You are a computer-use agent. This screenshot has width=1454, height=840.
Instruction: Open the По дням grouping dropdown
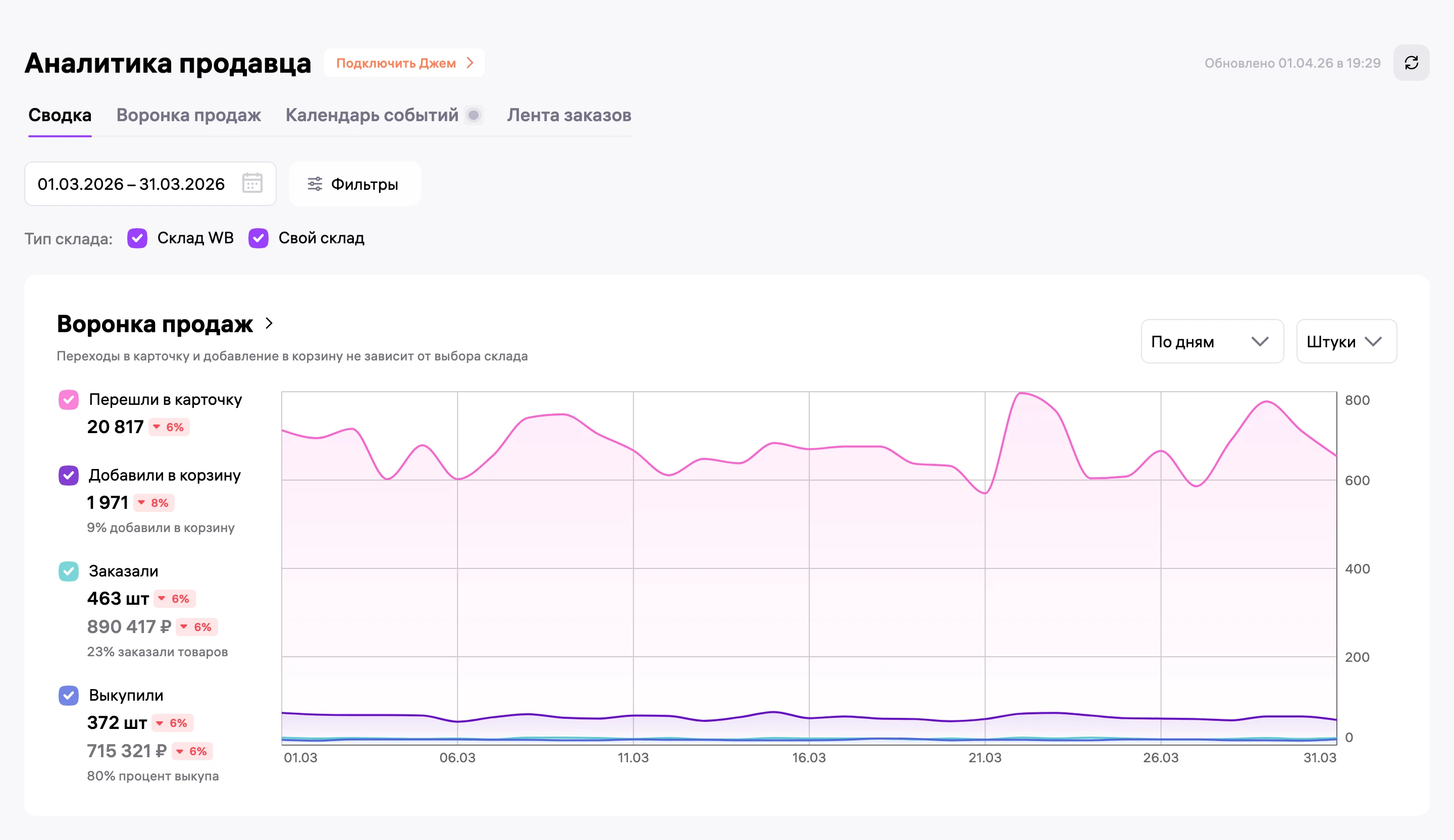click(1212, 342)
